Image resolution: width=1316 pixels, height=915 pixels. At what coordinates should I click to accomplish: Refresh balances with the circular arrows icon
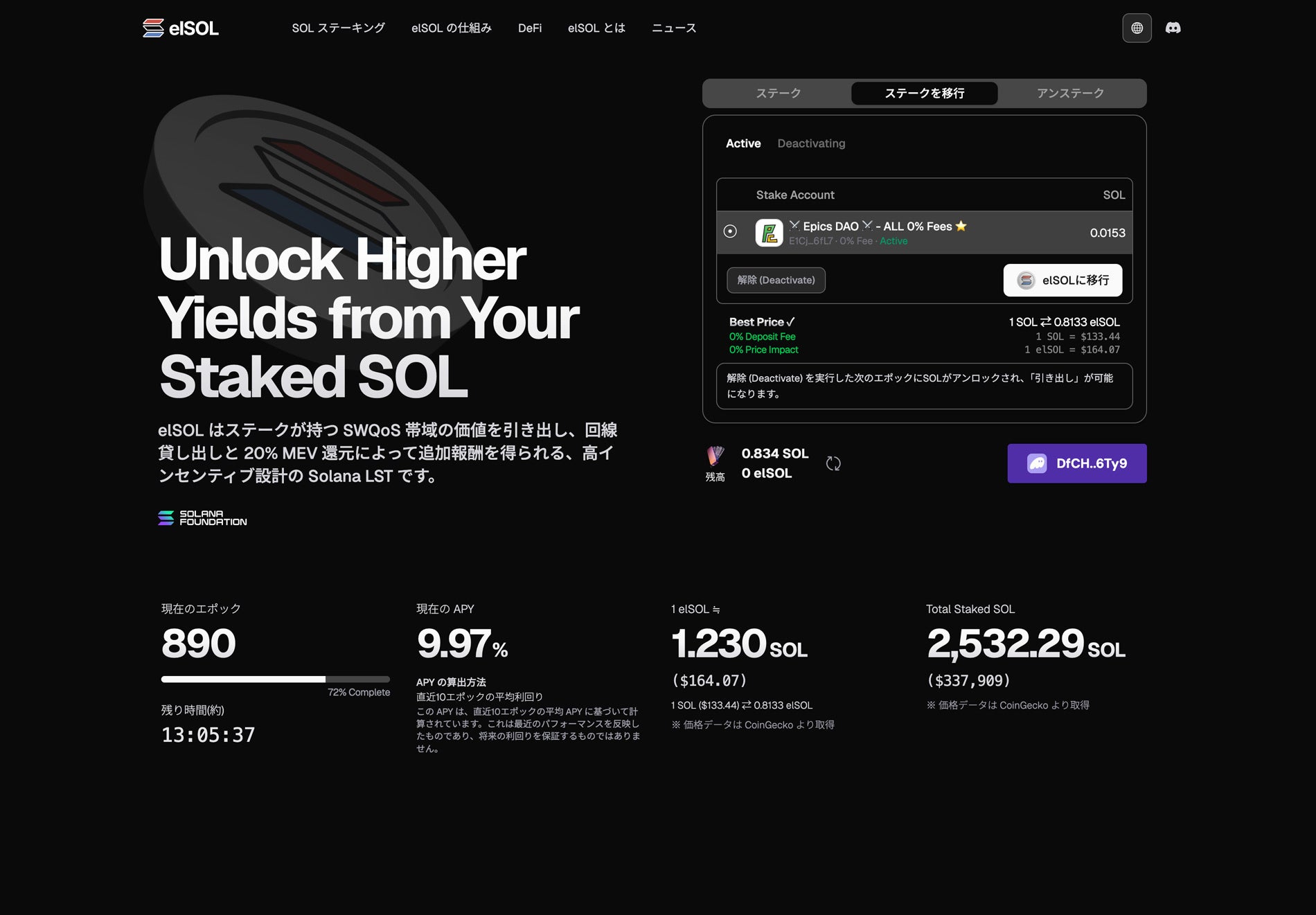(x=833, y=463)
